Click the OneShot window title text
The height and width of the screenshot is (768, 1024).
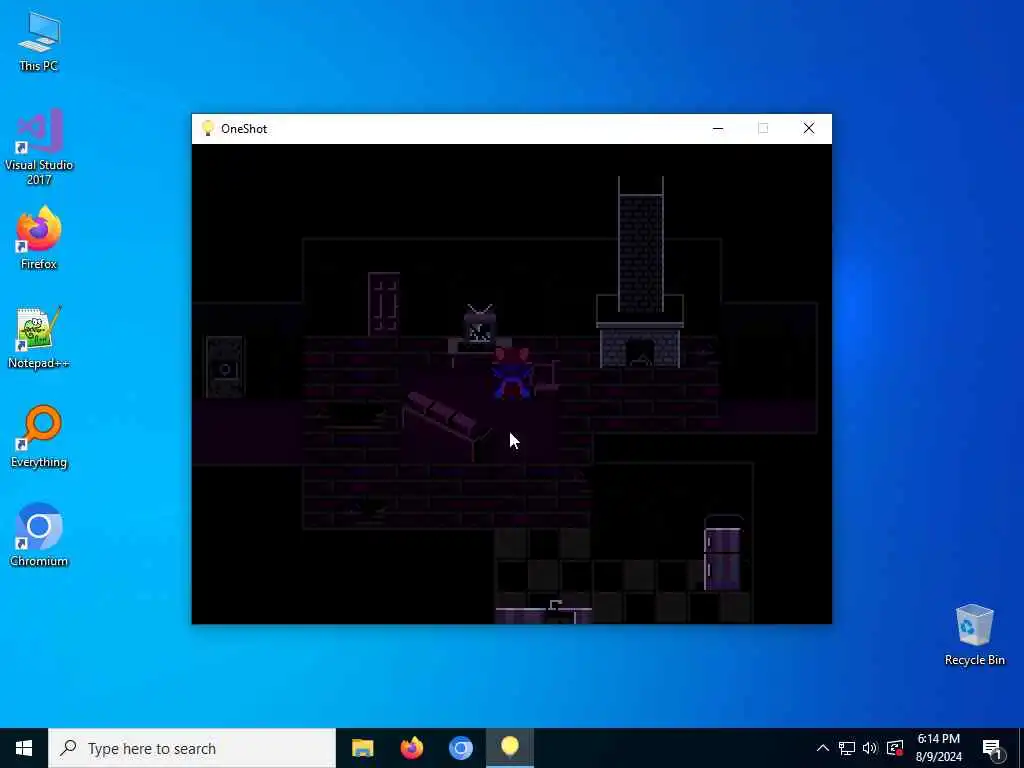[x=244, y=129]
